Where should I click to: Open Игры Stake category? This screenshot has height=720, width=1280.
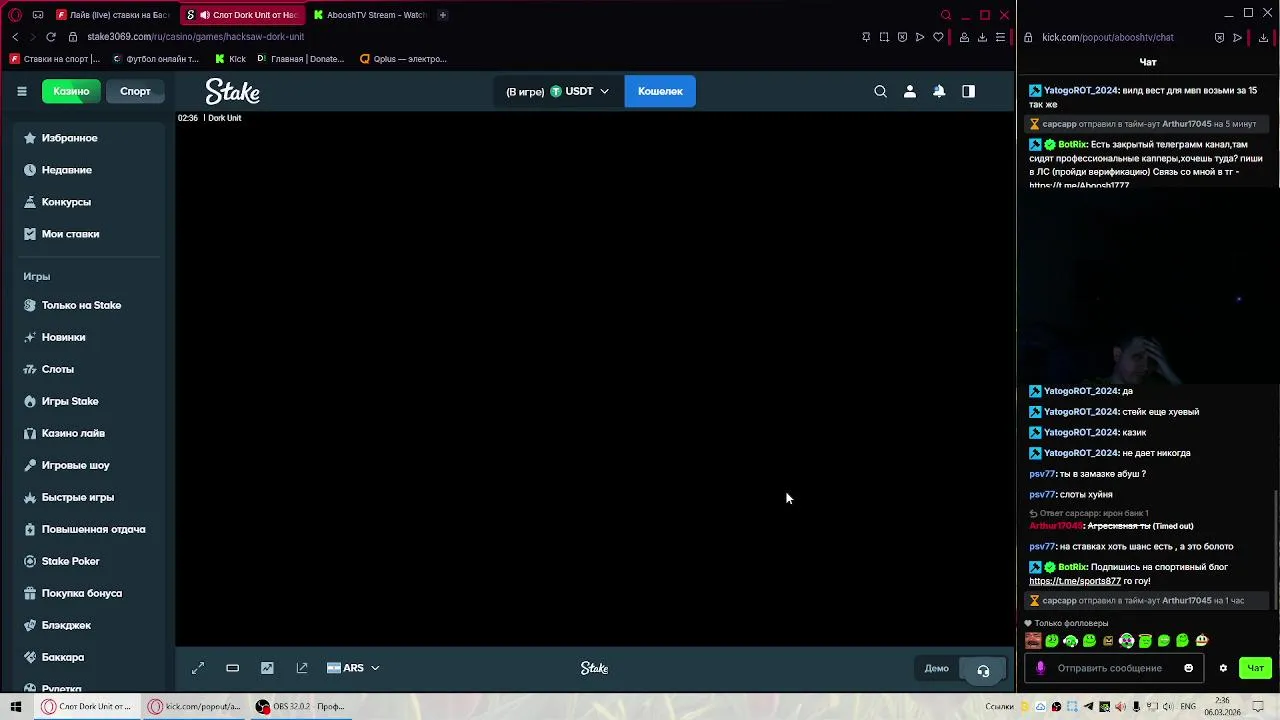point(87,401)
